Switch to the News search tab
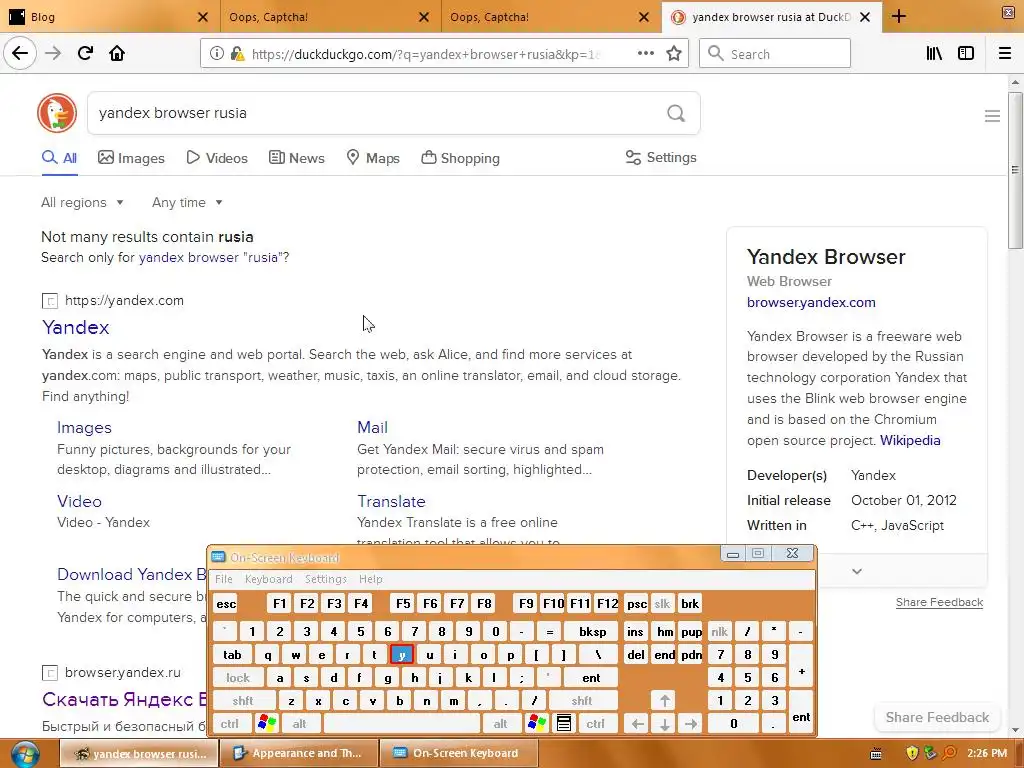 click(296, 158)
